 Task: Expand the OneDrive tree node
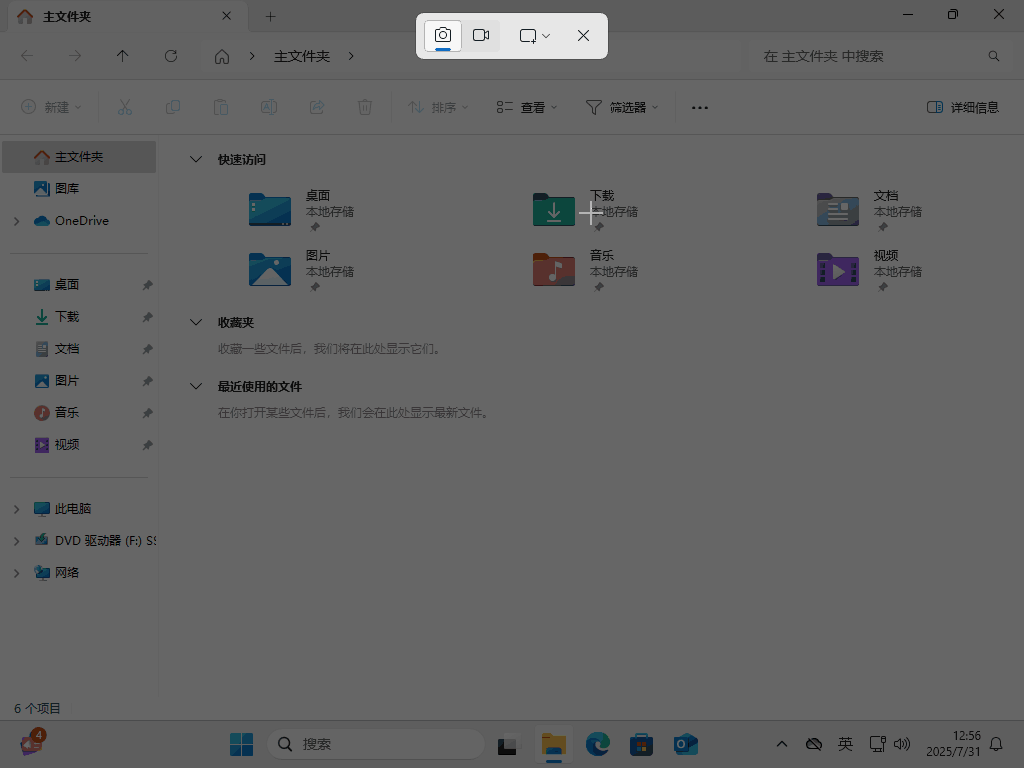coord(17,221)
